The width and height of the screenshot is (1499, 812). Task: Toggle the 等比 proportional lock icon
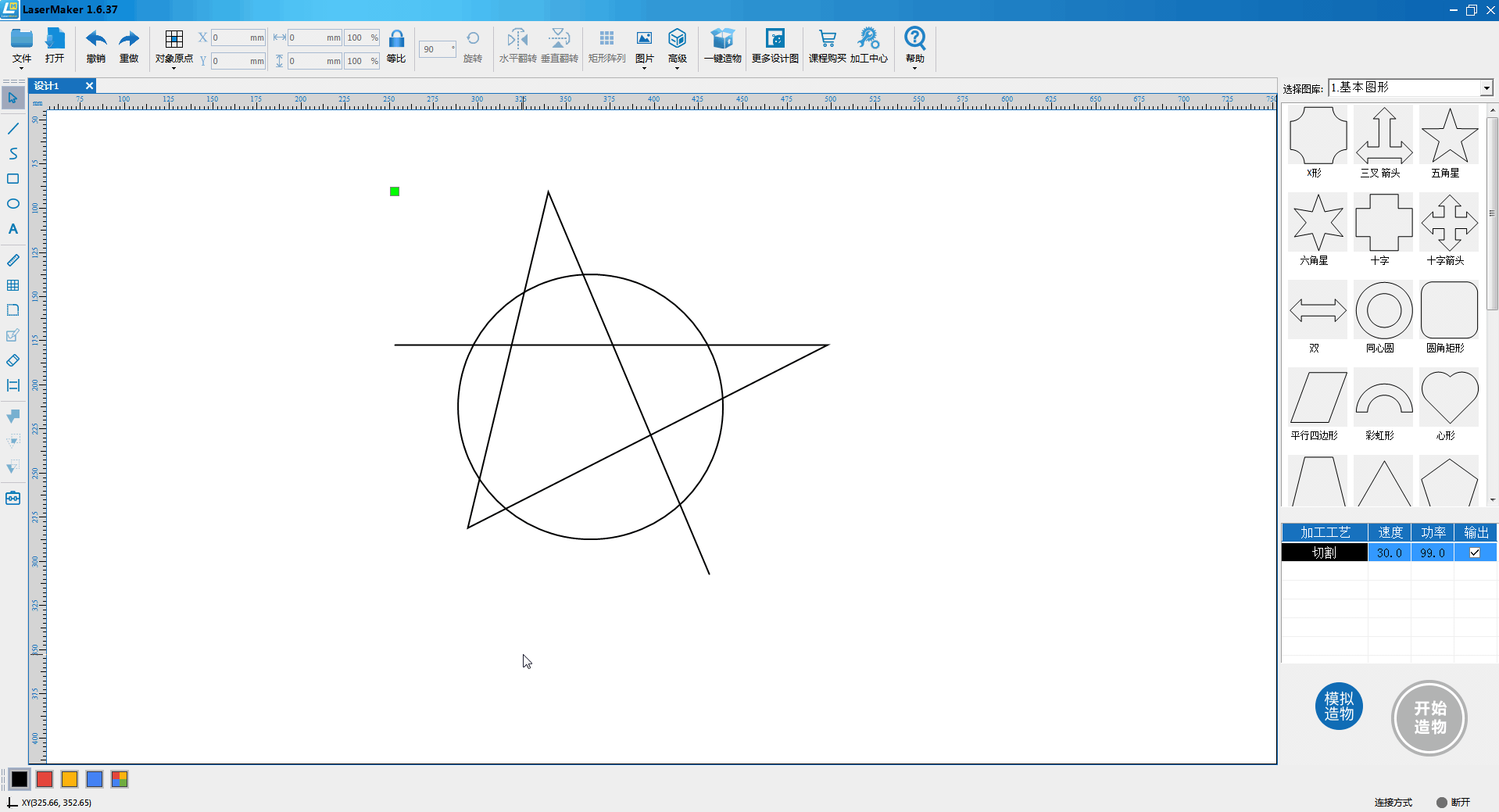click(x=396, y=38)
